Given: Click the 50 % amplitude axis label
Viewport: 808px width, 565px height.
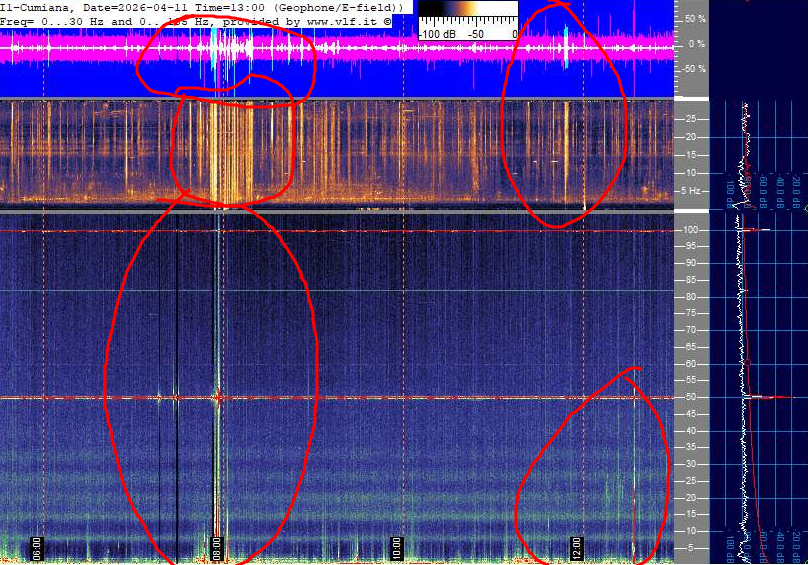Looking at the screenshot, I should tap(696, 19).
